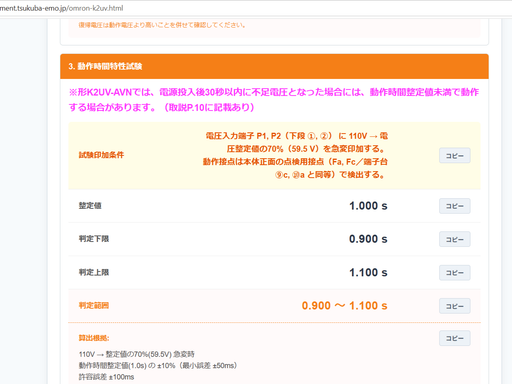512x384 pixels.
Task: Select the 算出根拠 heading text
Action: tap(94, 338)
